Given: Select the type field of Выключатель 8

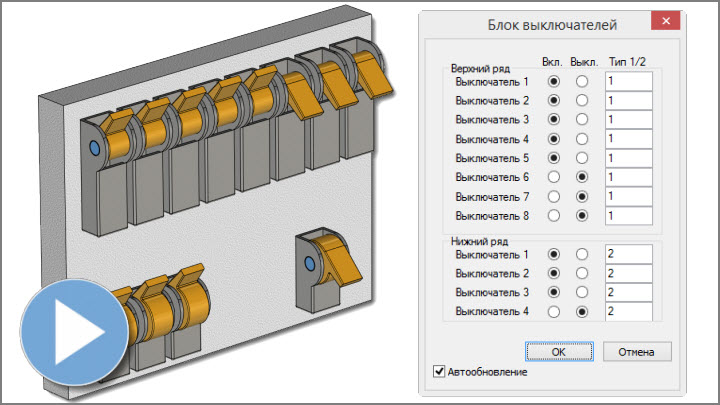Looking at the screenshot, I should click(x=628, y=215).
